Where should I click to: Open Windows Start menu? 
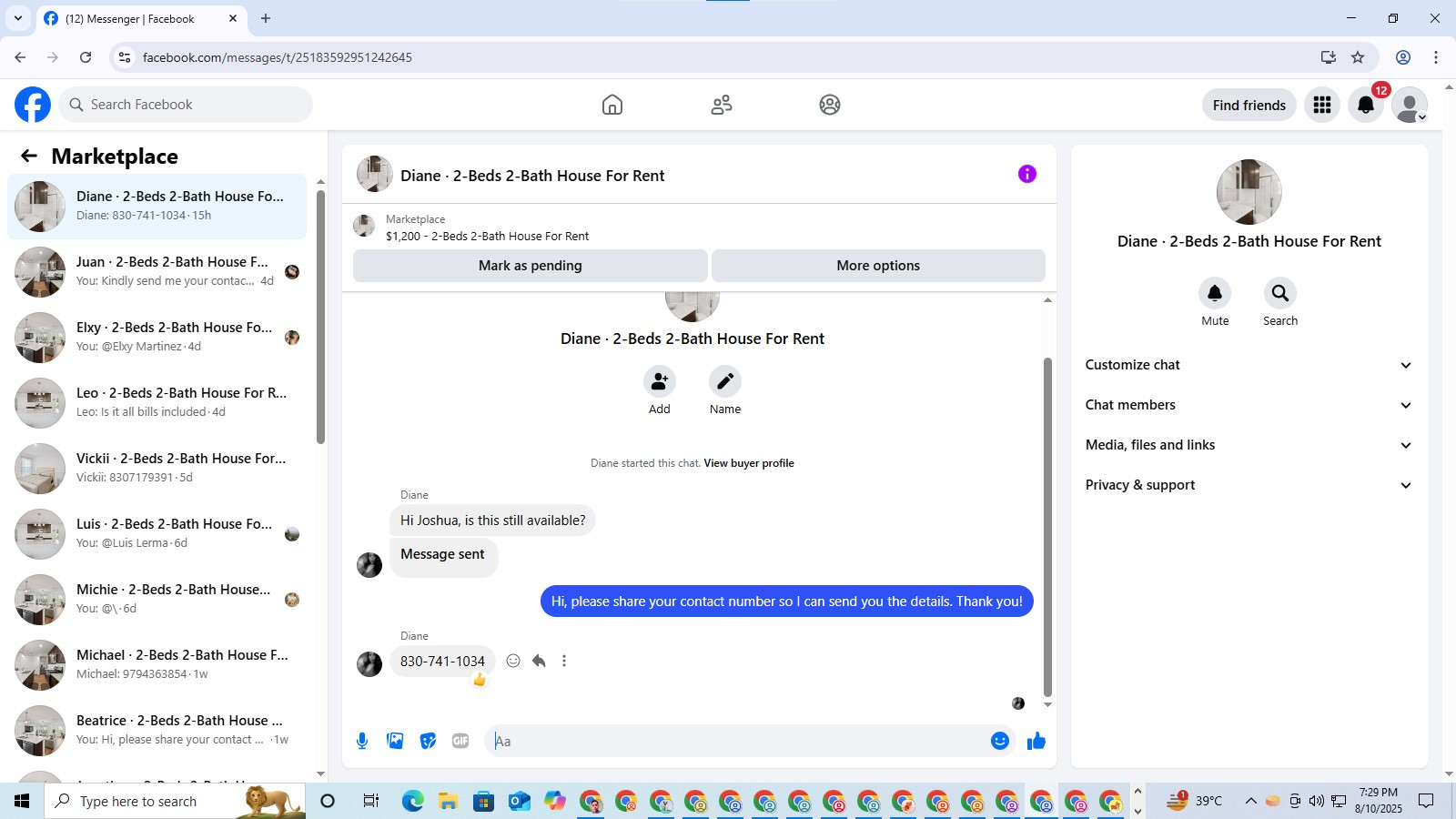click(22, 801)
